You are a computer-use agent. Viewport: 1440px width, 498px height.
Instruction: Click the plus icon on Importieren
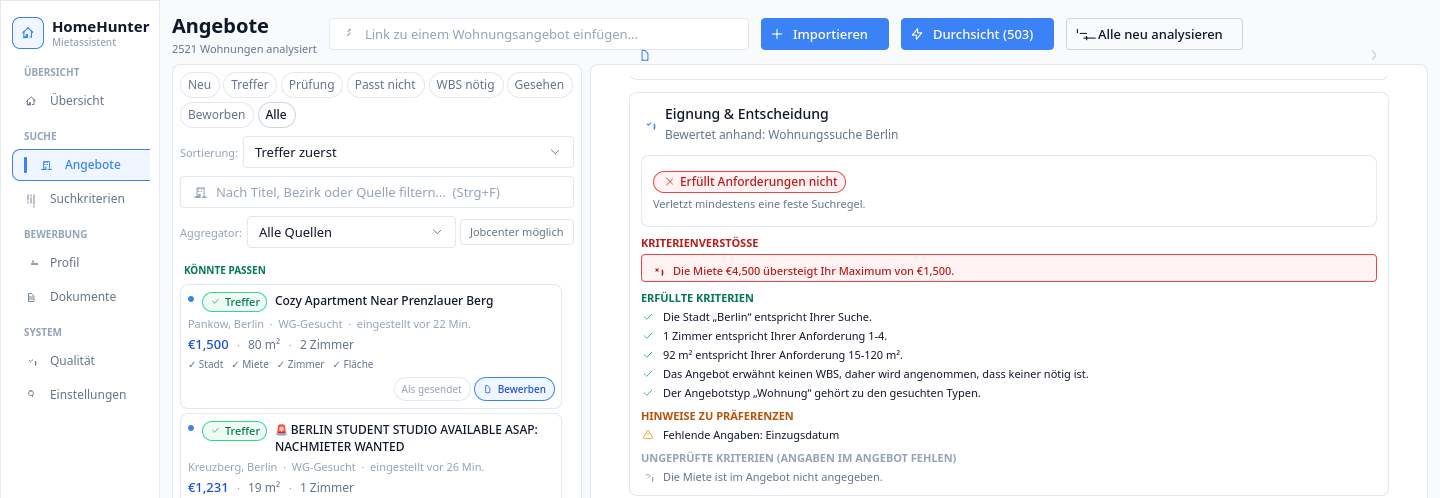click(778, 34)
